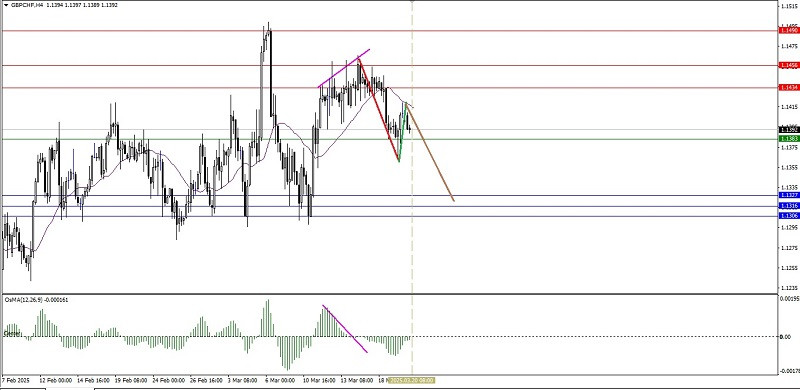
Task: Click the blue 1.1306 price level label
Action: click(789, 216)
